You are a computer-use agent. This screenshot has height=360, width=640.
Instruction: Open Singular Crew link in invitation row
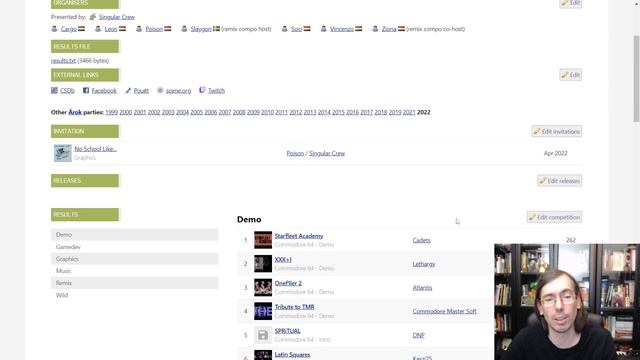pos(327,153)
